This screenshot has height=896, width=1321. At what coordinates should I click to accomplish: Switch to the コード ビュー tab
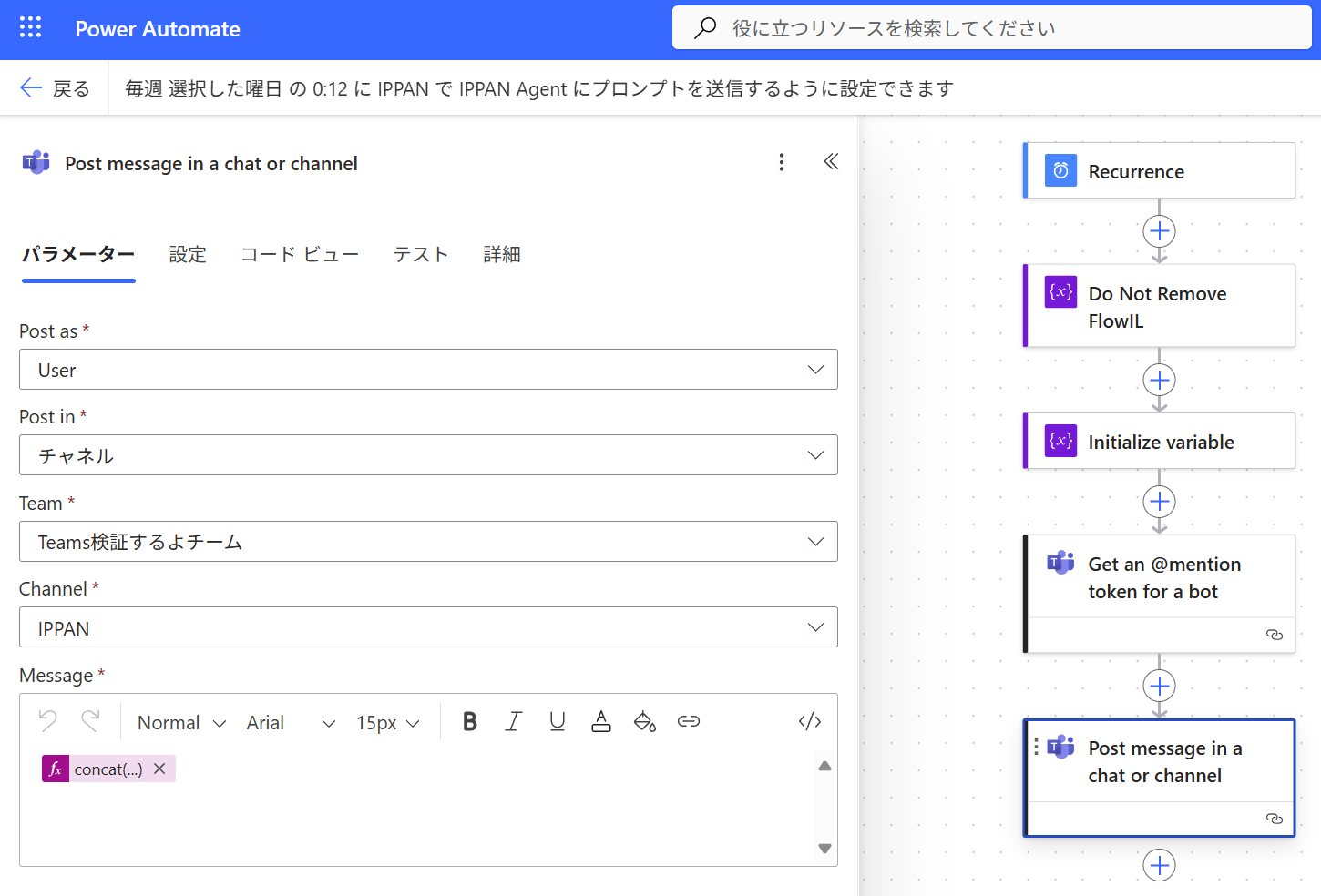click(300, 254)
